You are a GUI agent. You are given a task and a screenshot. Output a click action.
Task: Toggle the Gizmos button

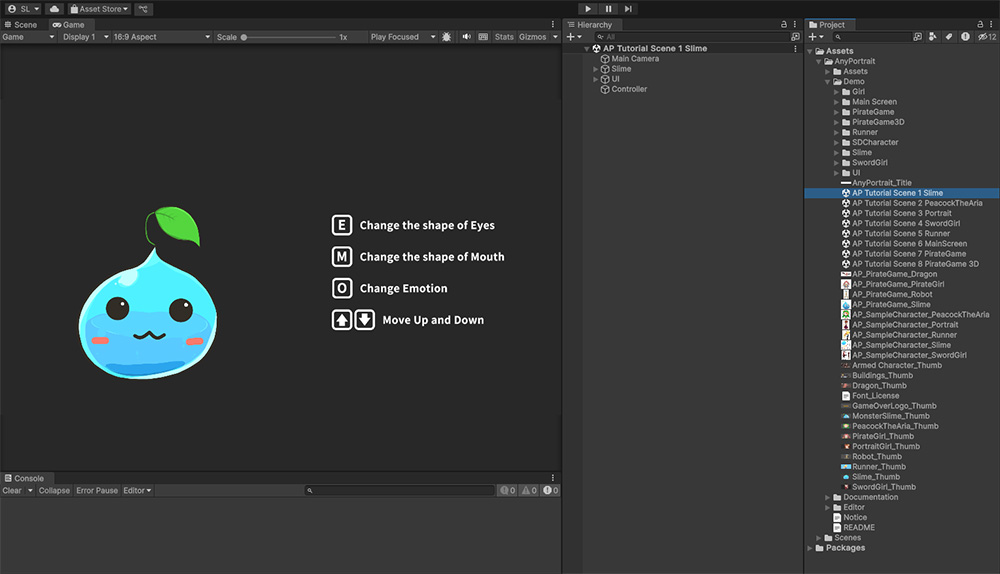click(533, 37)
